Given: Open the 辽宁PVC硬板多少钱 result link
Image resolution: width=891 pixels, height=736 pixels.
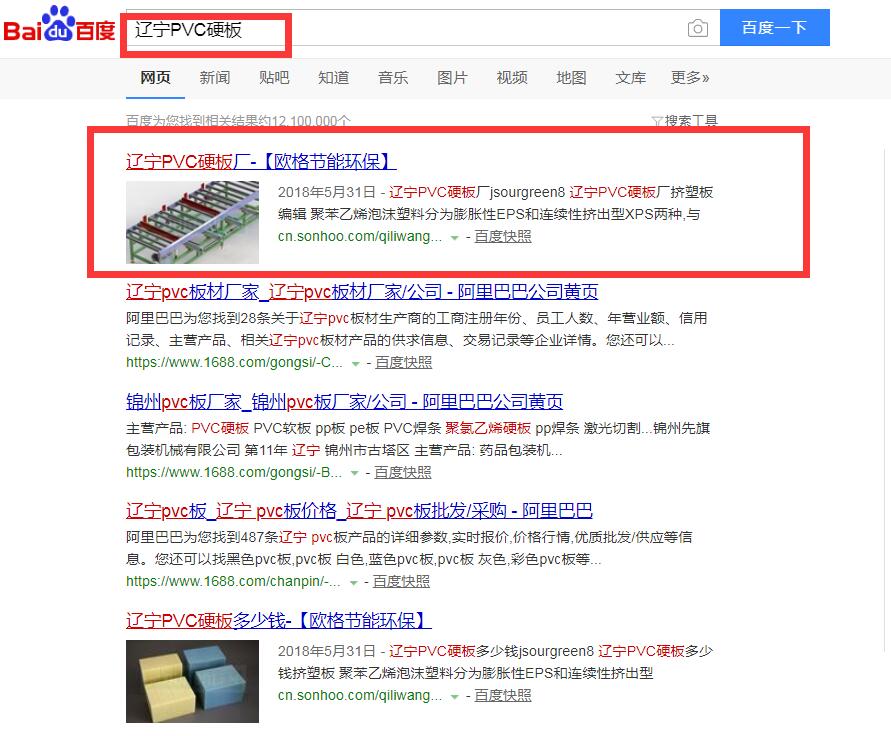Looking at the screenshot, I should click(278, 620).
